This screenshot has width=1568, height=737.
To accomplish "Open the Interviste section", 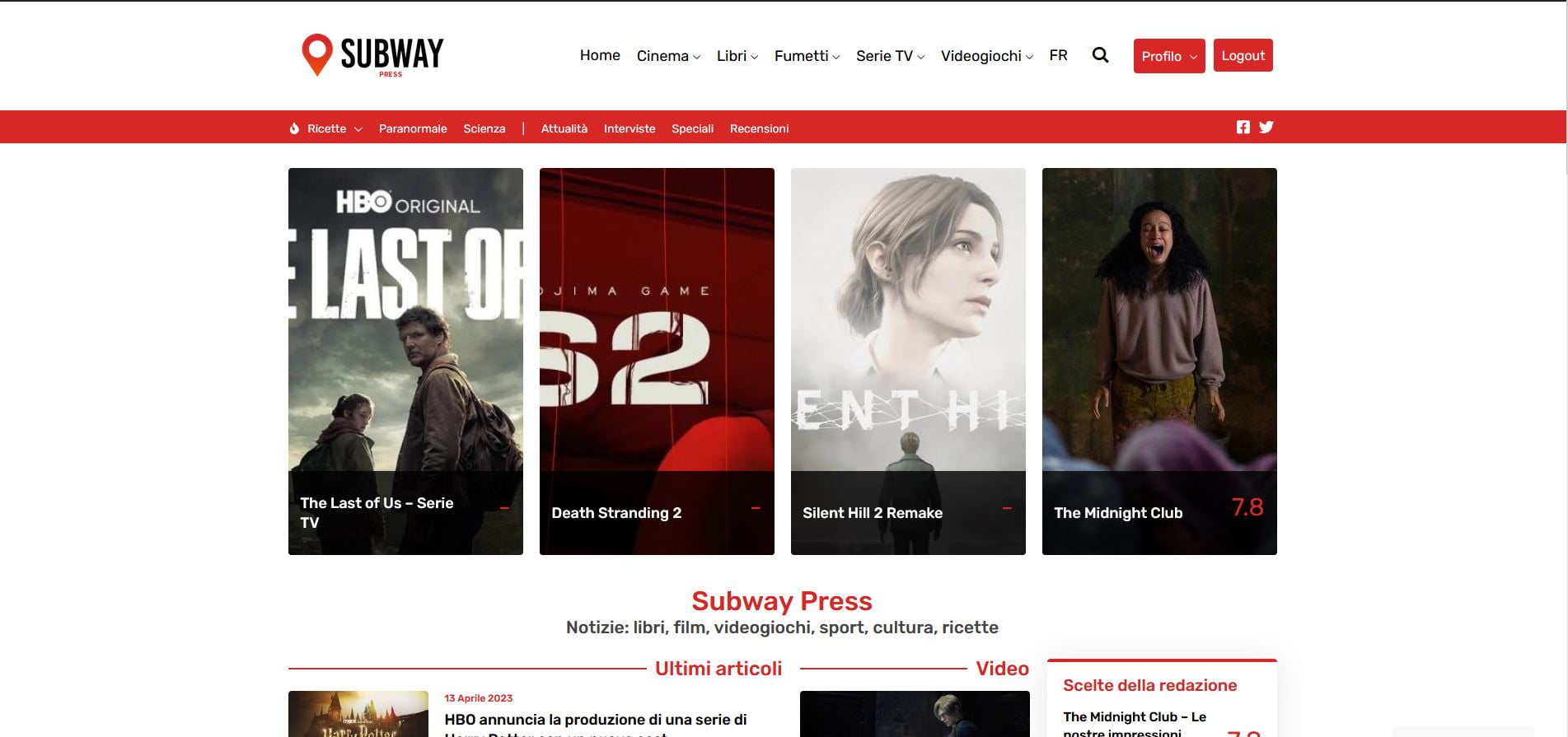I will (630, 128).
